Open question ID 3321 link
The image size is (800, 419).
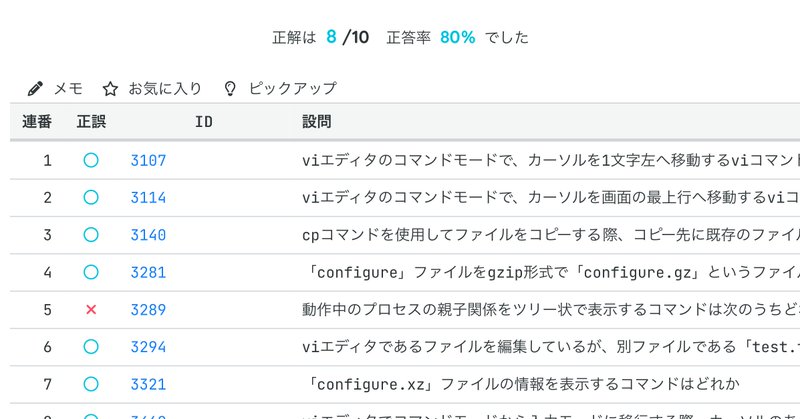click(x=148, y=383)
